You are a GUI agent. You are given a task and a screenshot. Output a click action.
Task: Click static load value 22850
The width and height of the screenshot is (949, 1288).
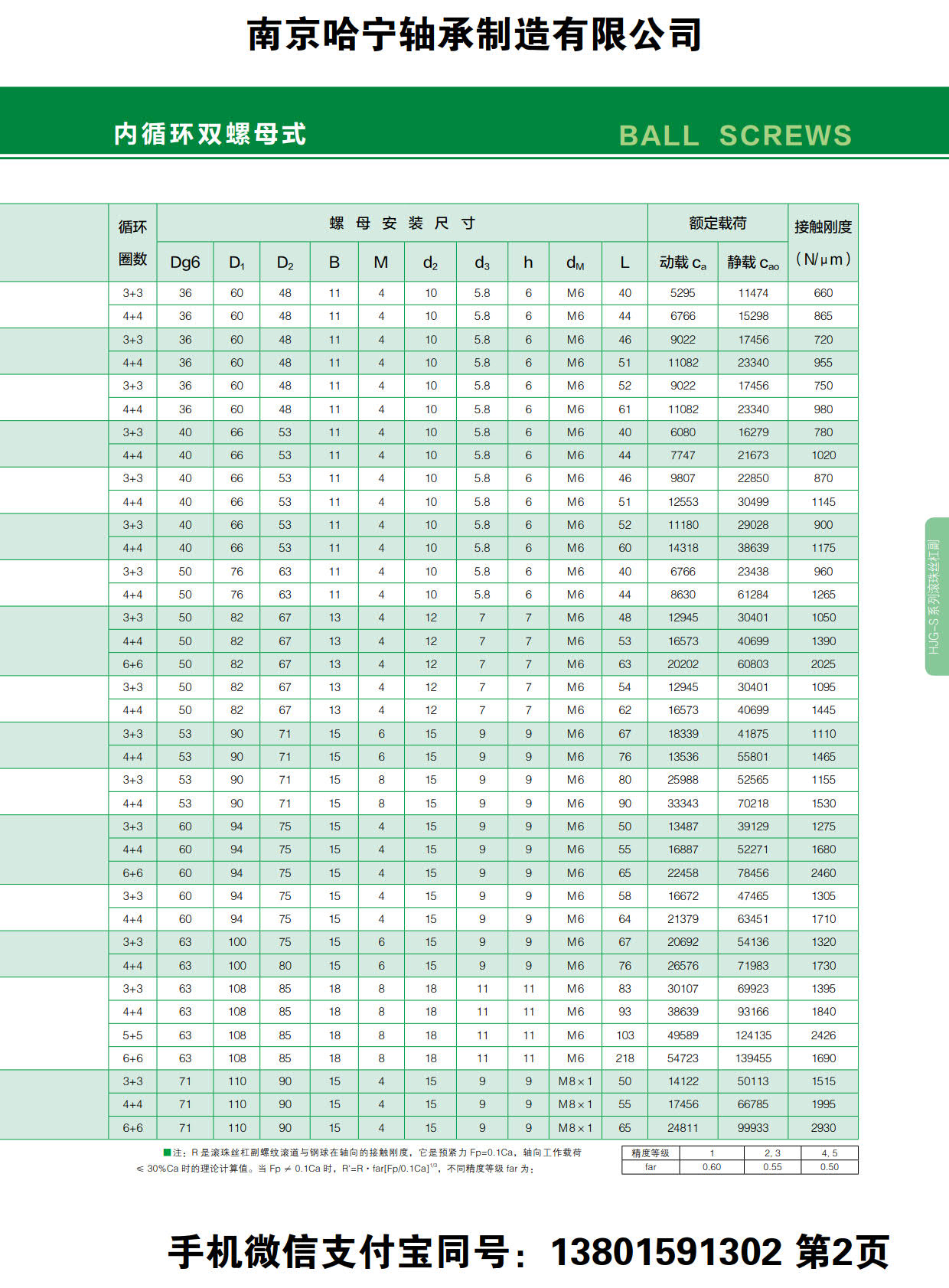pyautogui.click(x=753, y=478)
